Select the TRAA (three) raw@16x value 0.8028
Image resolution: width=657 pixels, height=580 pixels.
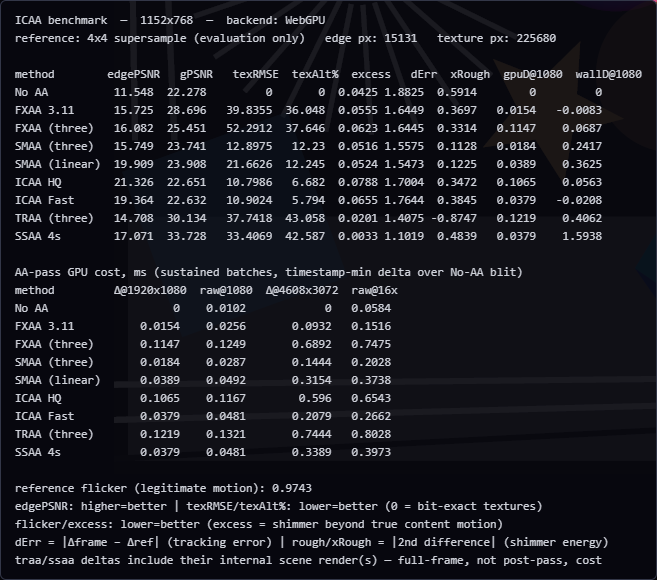point(371,435)
